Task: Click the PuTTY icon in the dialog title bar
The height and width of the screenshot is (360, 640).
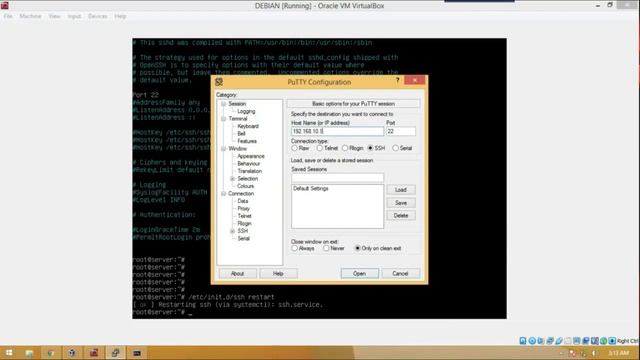Action: pos(219,82)
